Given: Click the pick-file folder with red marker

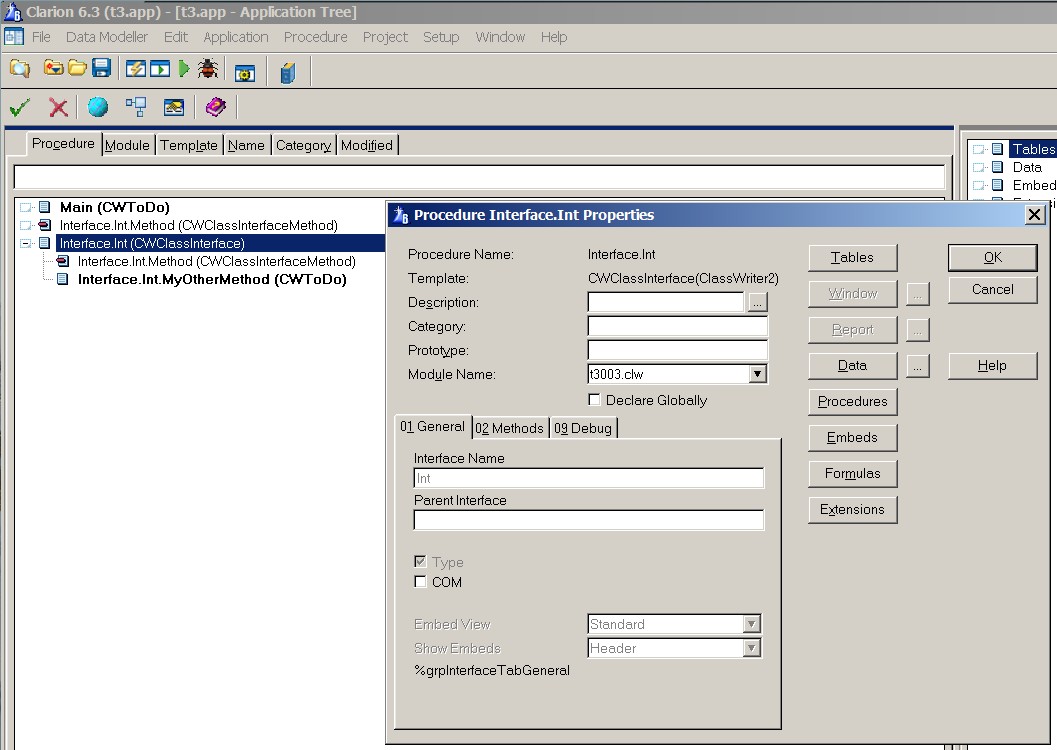Looking at the screenshot, I should (53, 67).
